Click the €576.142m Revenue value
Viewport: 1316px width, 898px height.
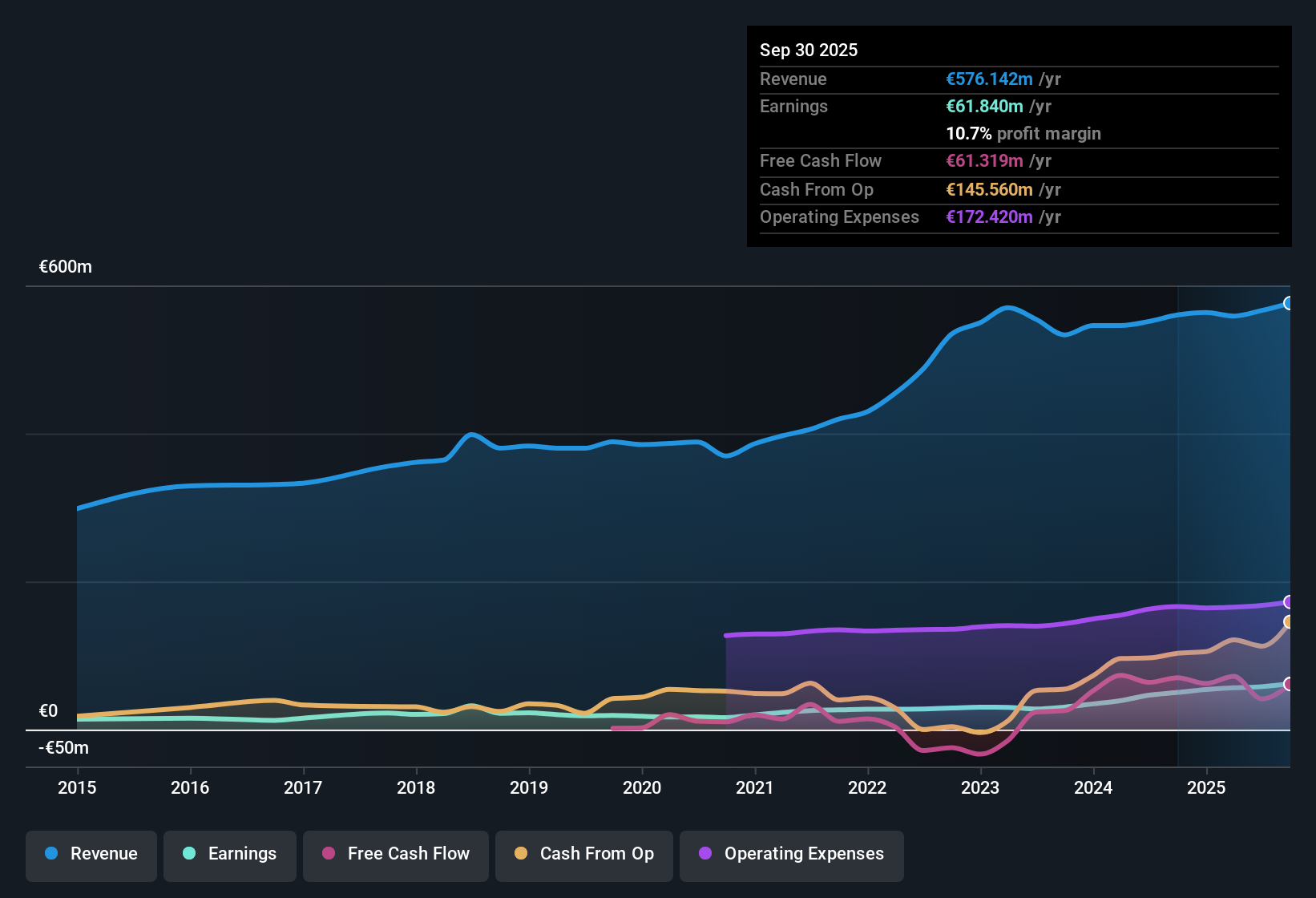pos(989,79)
